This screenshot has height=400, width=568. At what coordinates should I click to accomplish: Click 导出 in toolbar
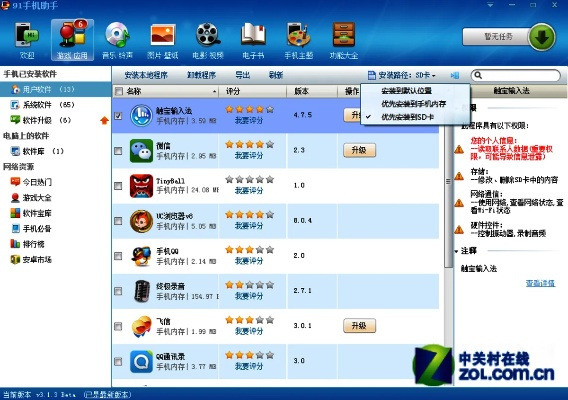point(242,75)
